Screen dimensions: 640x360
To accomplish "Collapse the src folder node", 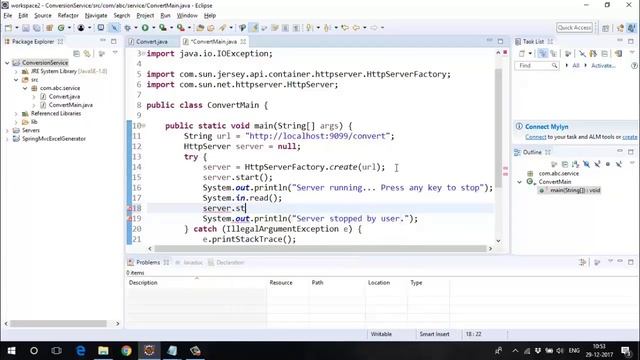I will point(16,80).
